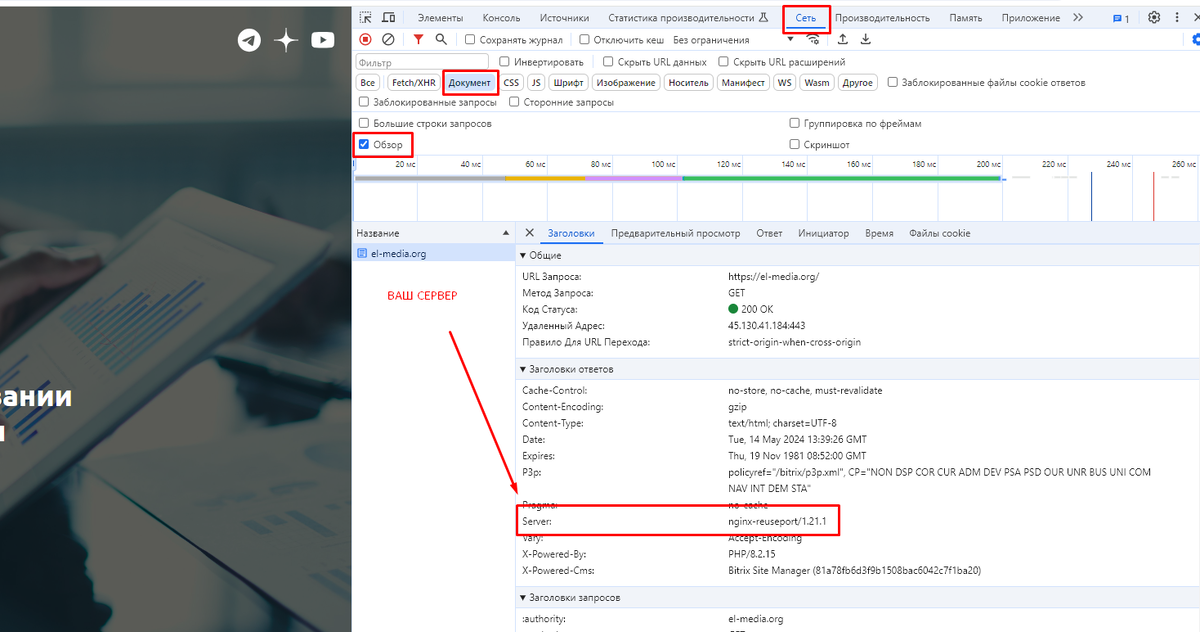1200x632 pixels.
Task: Open the Приложение tab
Action: click(1029, 18)
